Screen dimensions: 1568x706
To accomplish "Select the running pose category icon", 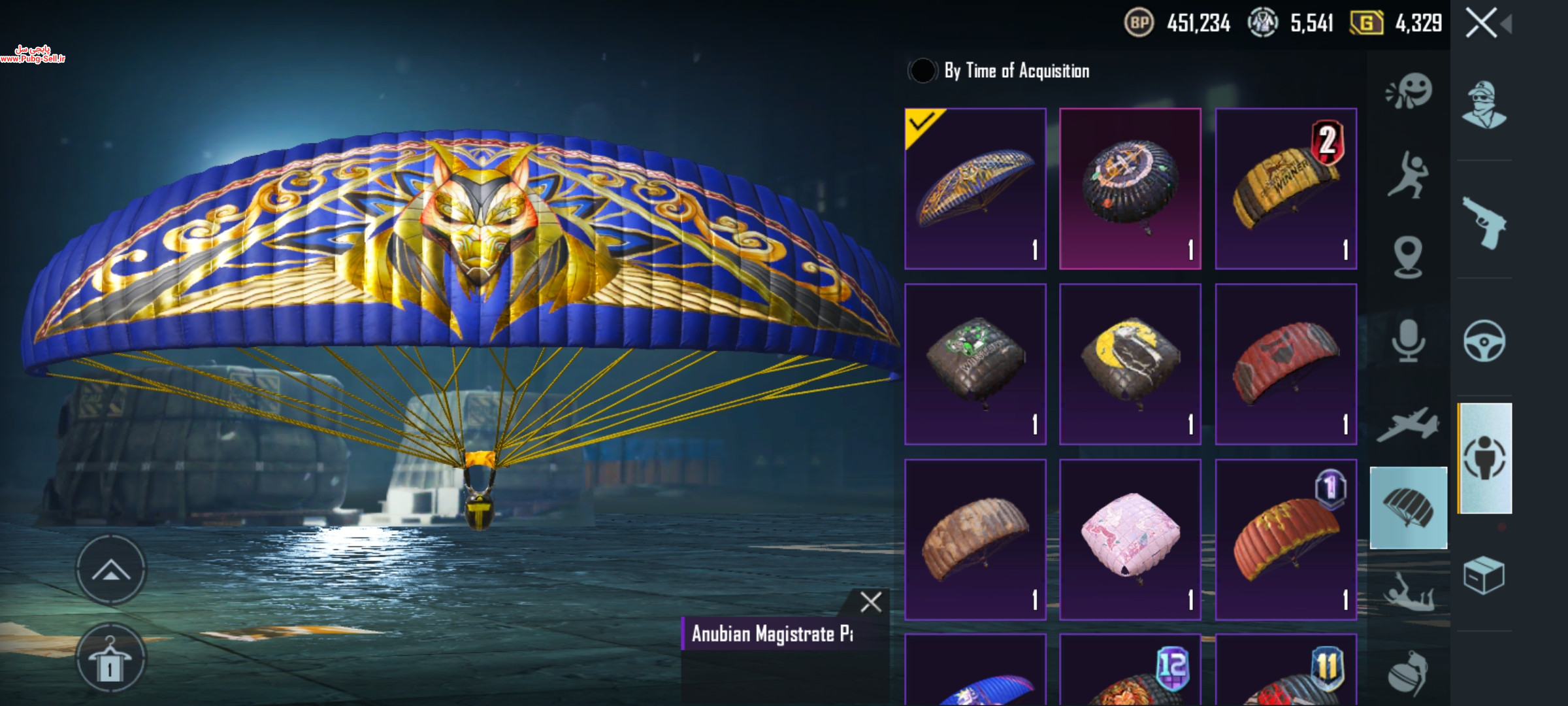I will 1408,175.
